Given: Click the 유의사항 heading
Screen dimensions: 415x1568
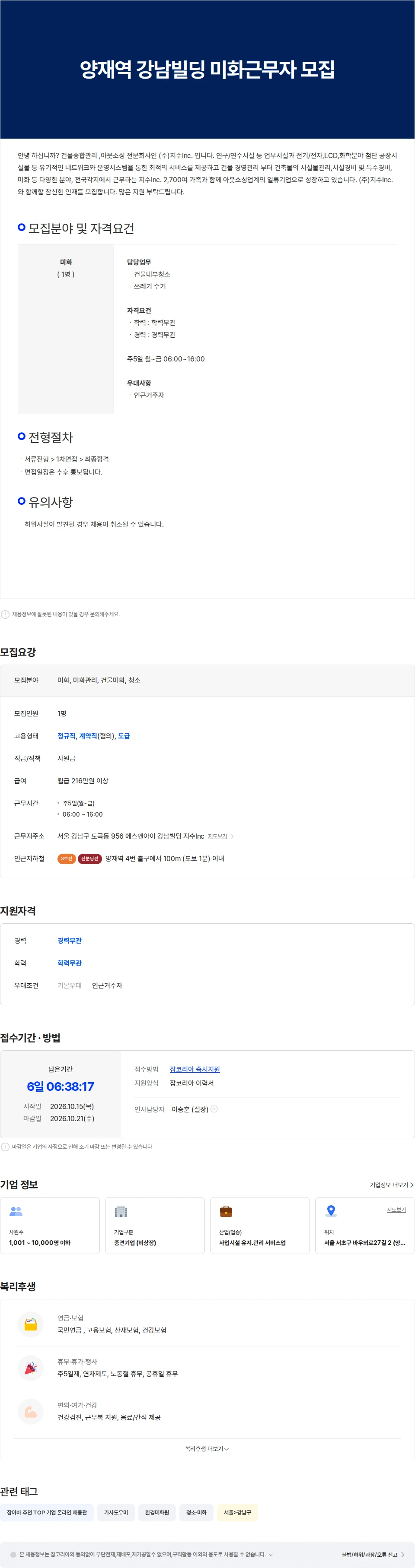Looking at the screenshot, I should [x=51, y=502].
